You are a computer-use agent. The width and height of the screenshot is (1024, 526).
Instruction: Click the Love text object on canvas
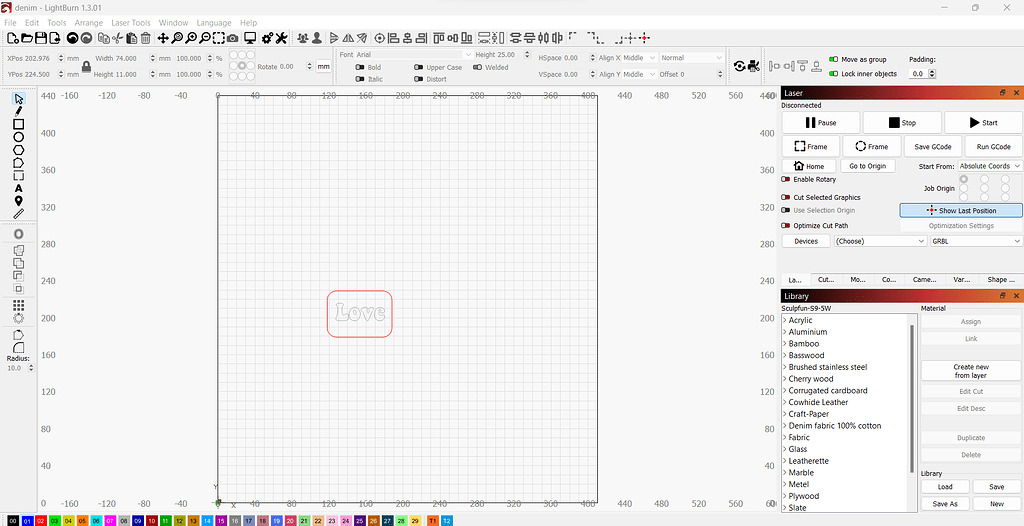359,312
